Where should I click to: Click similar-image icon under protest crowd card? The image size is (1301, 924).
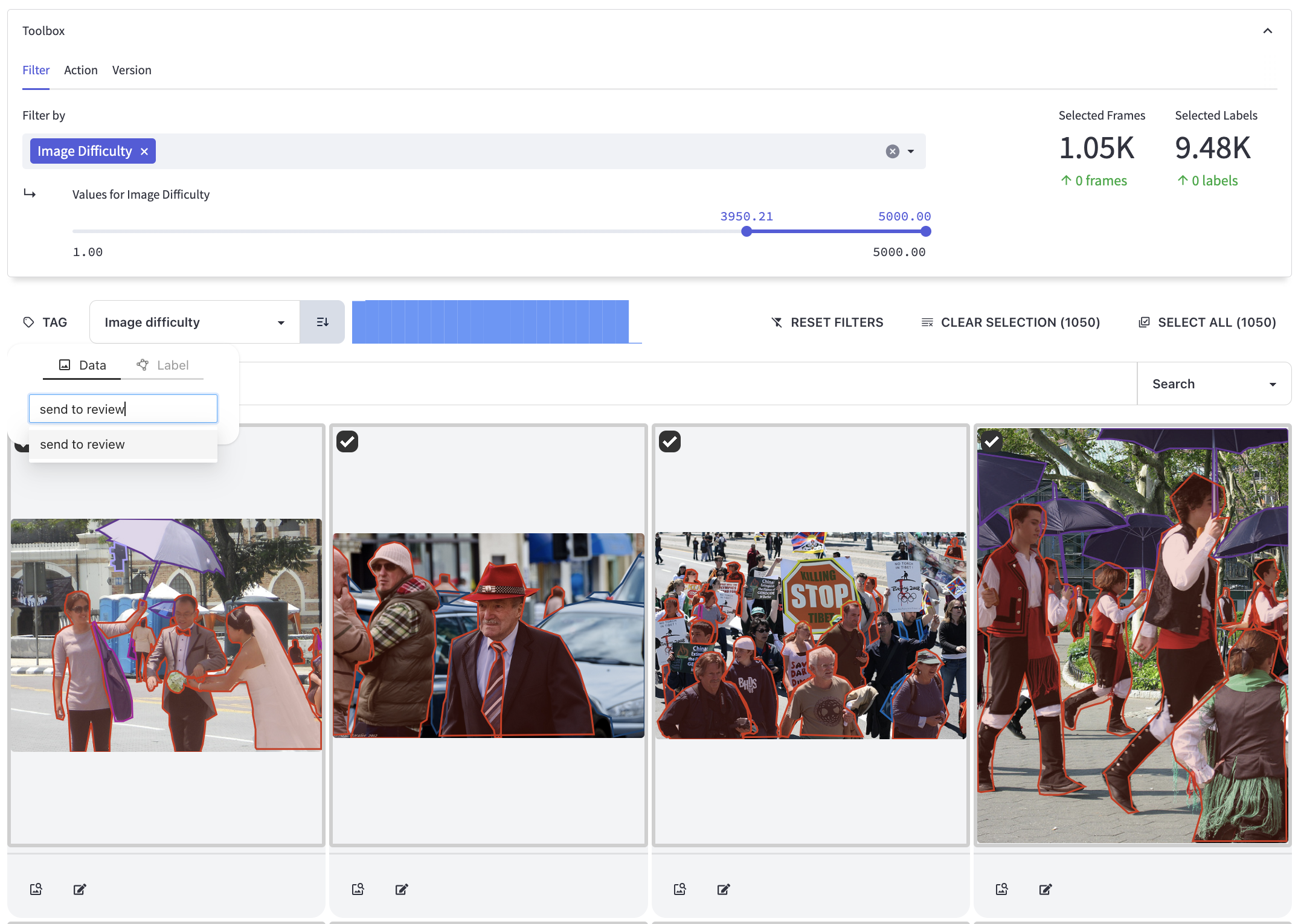(680, 889)
